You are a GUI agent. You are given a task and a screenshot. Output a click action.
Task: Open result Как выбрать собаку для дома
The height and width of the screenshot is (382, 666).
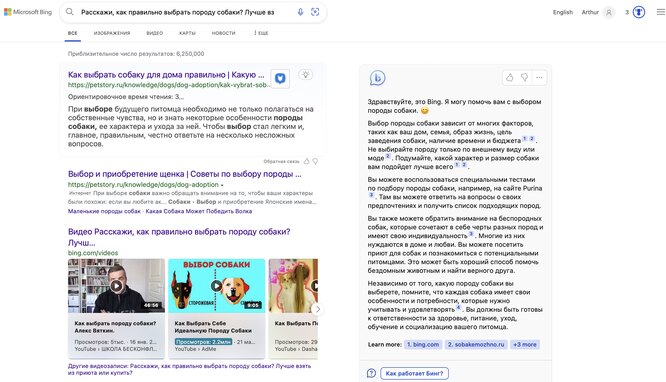click(x=166, y=75)
